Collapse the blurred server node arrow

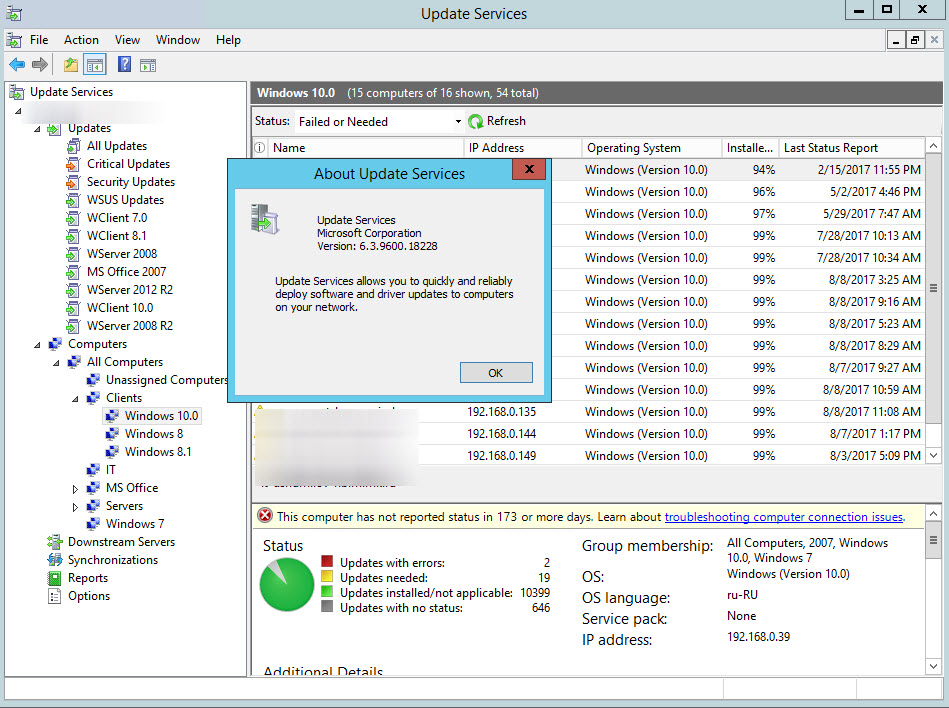tap(19, 111)
